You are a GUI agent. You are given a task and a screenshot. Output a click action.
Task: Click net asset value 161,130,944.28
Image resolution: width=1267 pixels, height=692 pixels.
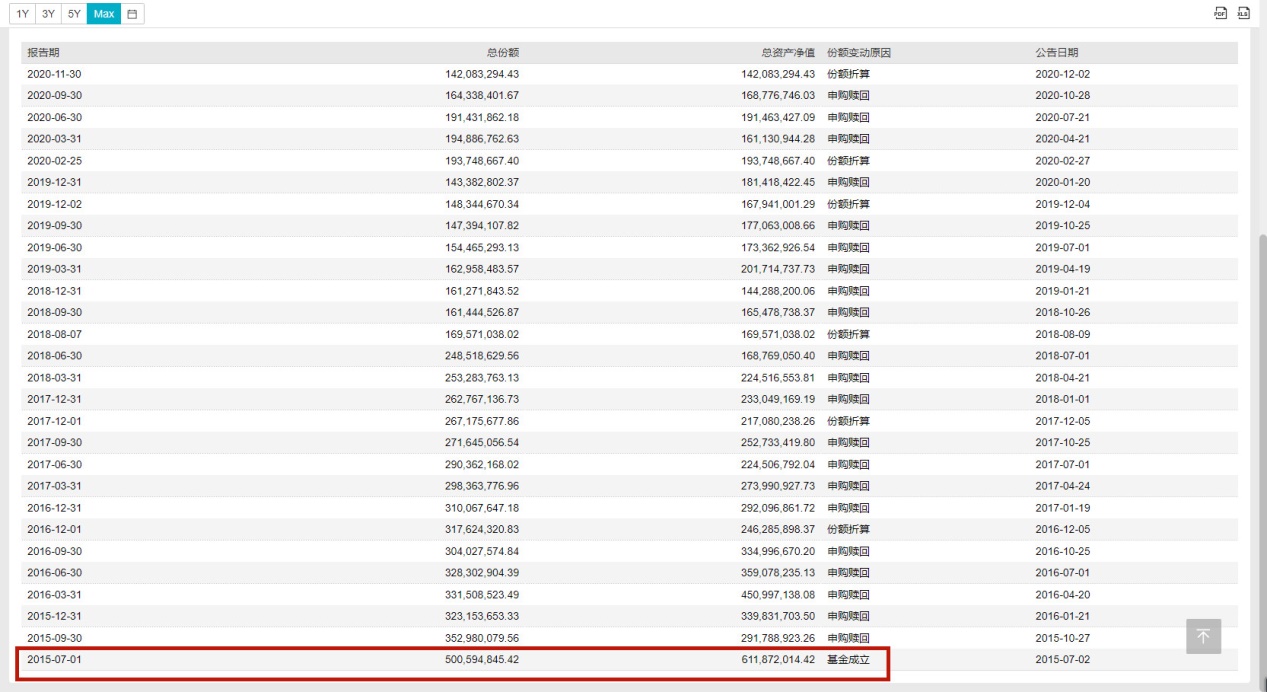tap(778, 139)
